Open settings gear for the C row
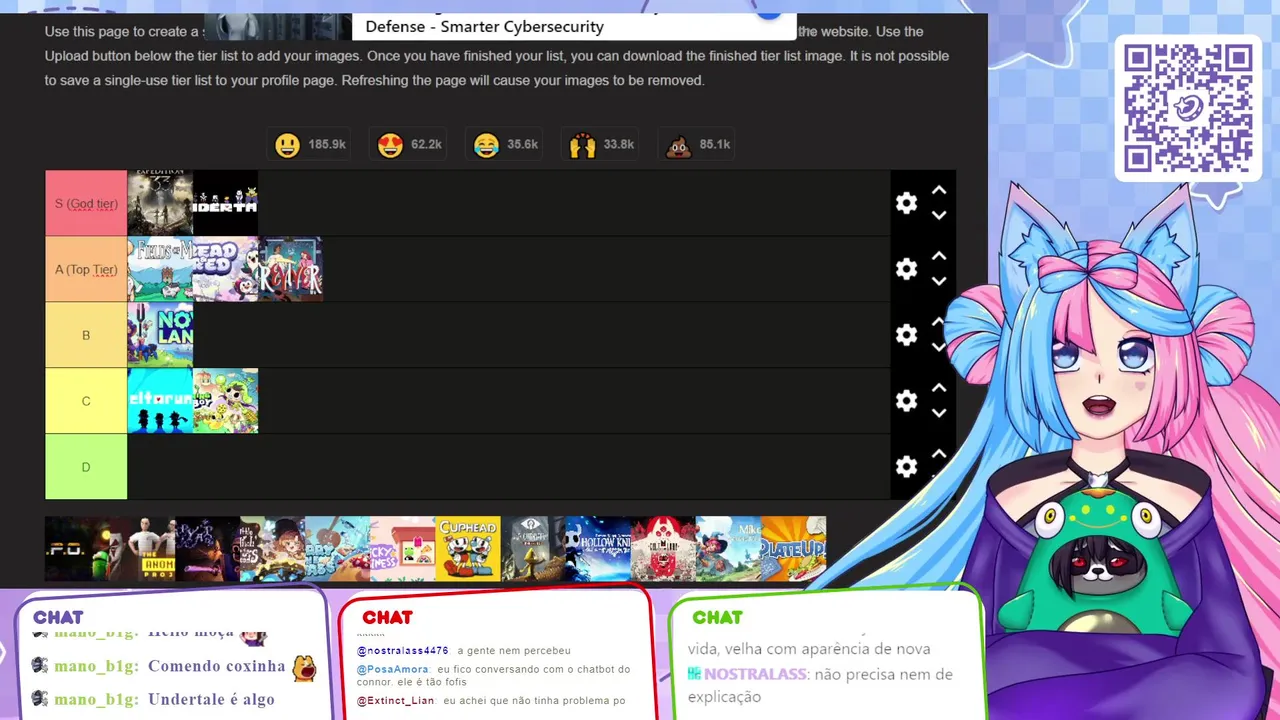The height and width of the screenshot is (720, 1280). [x=906, y=401]
